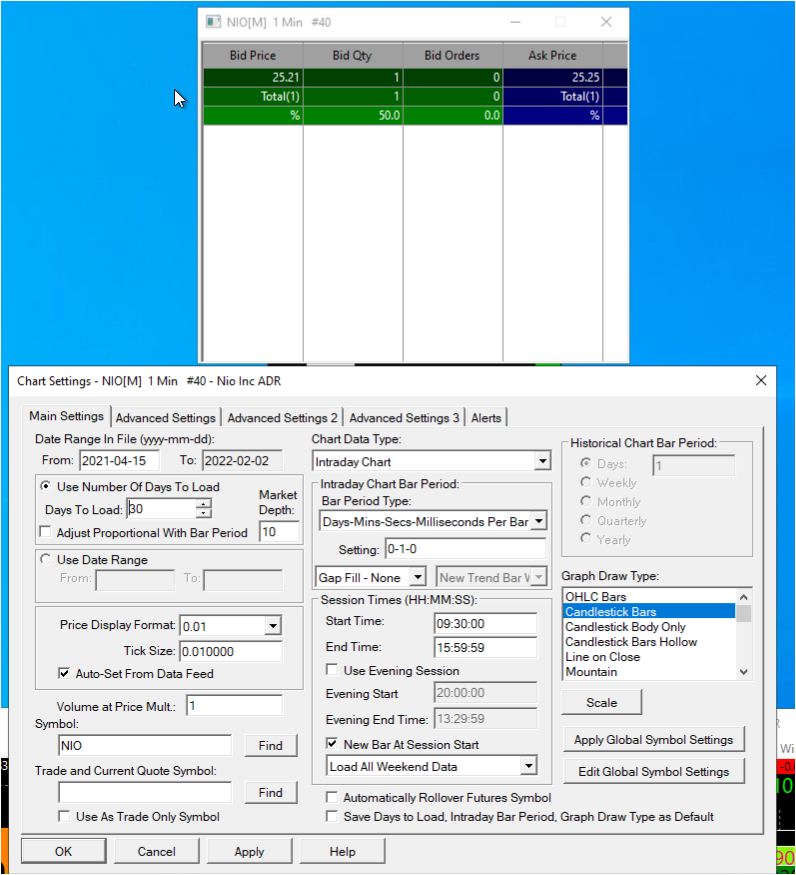Expand the Bar Period Type dropdown
796x875 pixels.
point(539,521)
